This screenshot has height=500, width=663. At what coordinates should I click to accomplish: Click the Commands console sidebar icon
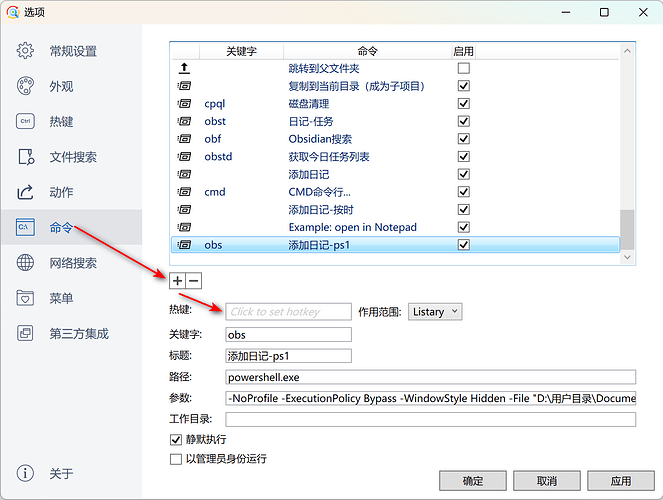click(x=25, y=227)
